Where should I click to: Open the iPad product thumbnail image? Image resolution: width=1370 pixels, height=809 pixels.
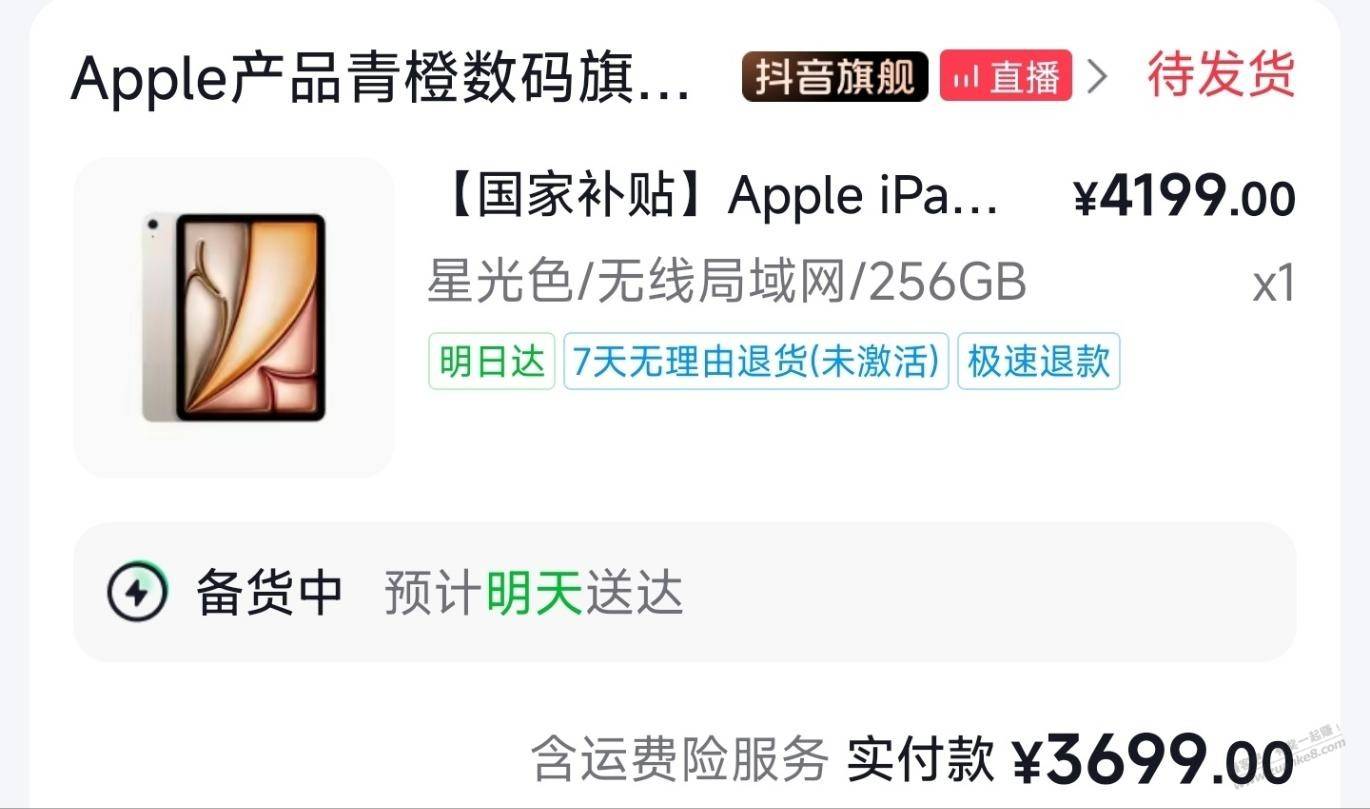tap(234, 317)
